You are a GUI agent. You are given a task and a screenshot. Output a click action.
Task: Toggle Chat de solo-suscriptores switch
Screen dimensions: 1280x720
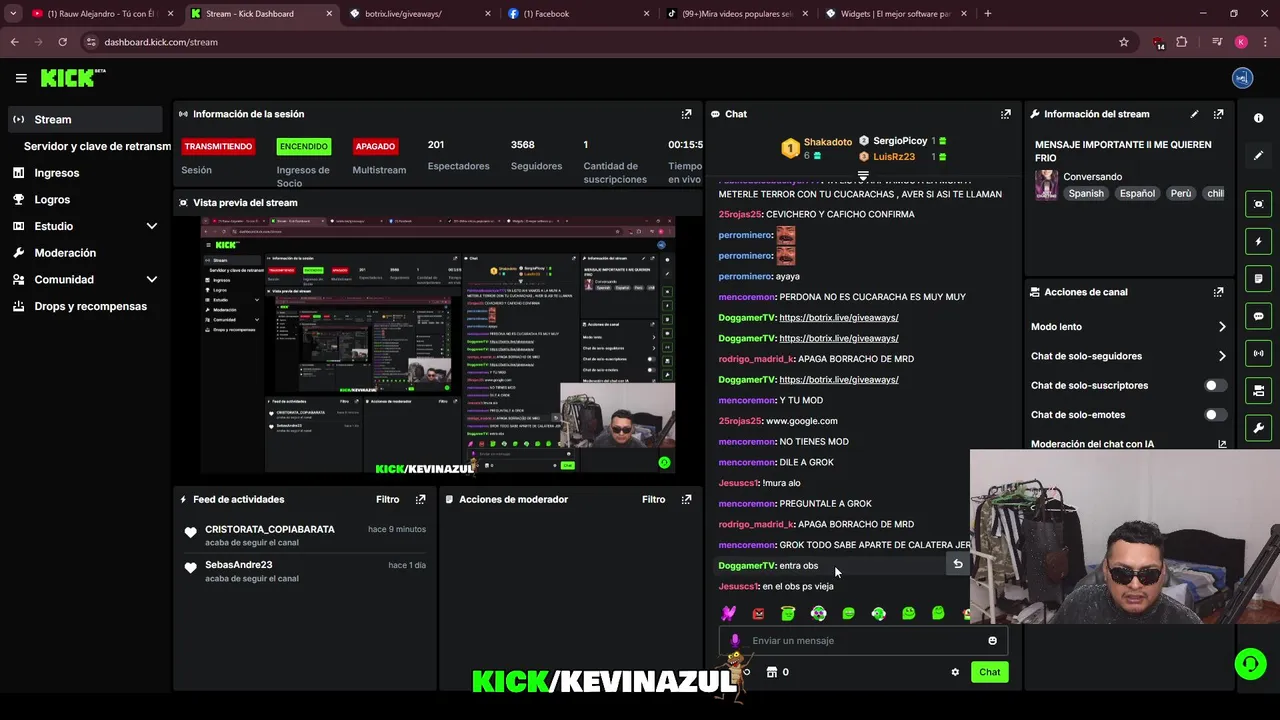(x=1215, y=385)
